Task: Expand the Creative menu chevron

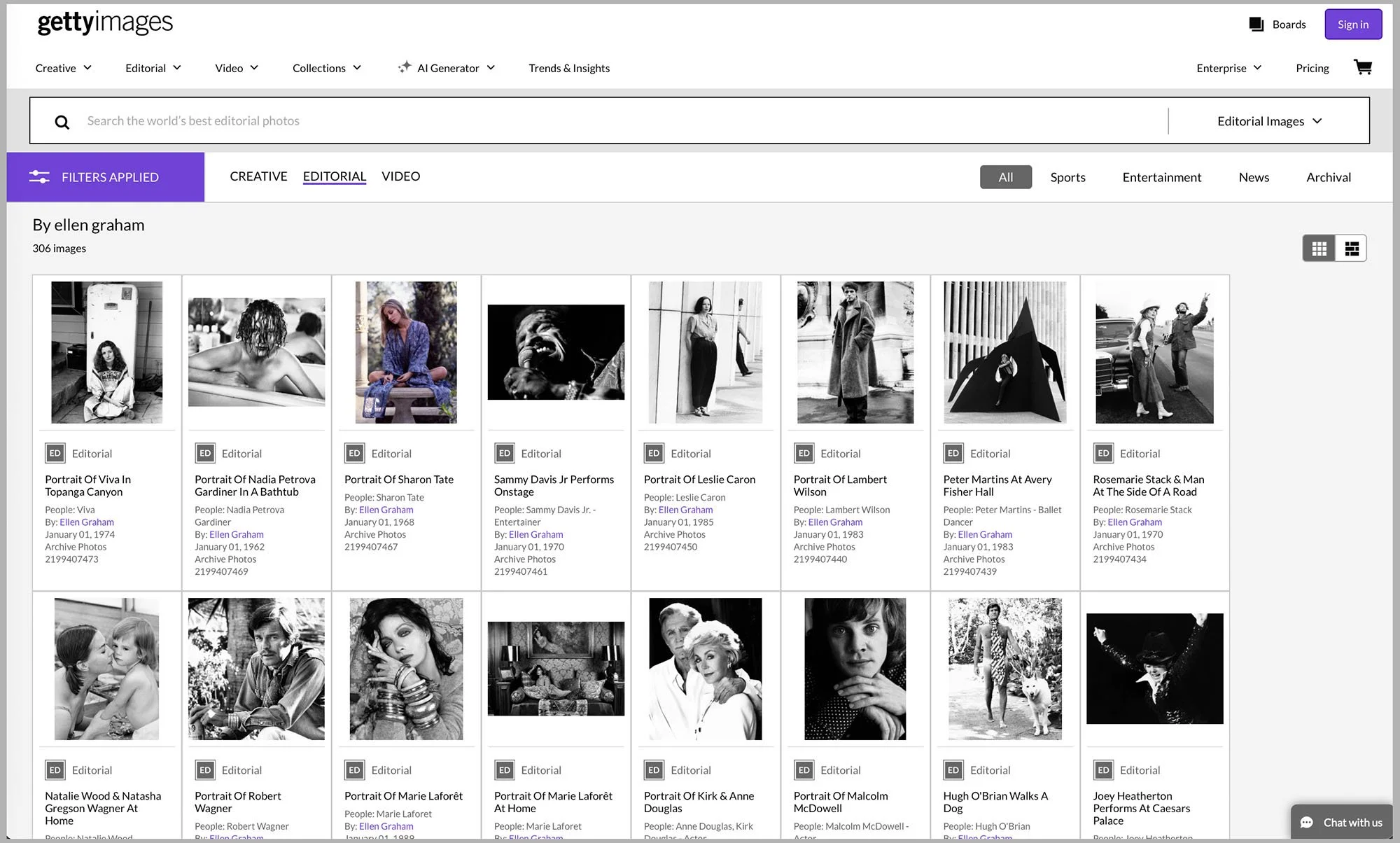Action: point(87,68)
